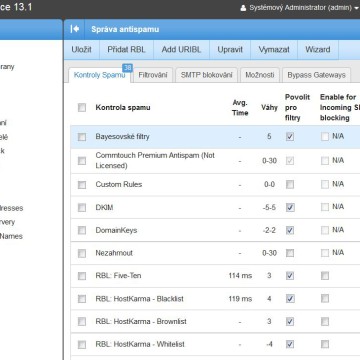Open Systémový Administrator dropdown arrow

point(356,8)
